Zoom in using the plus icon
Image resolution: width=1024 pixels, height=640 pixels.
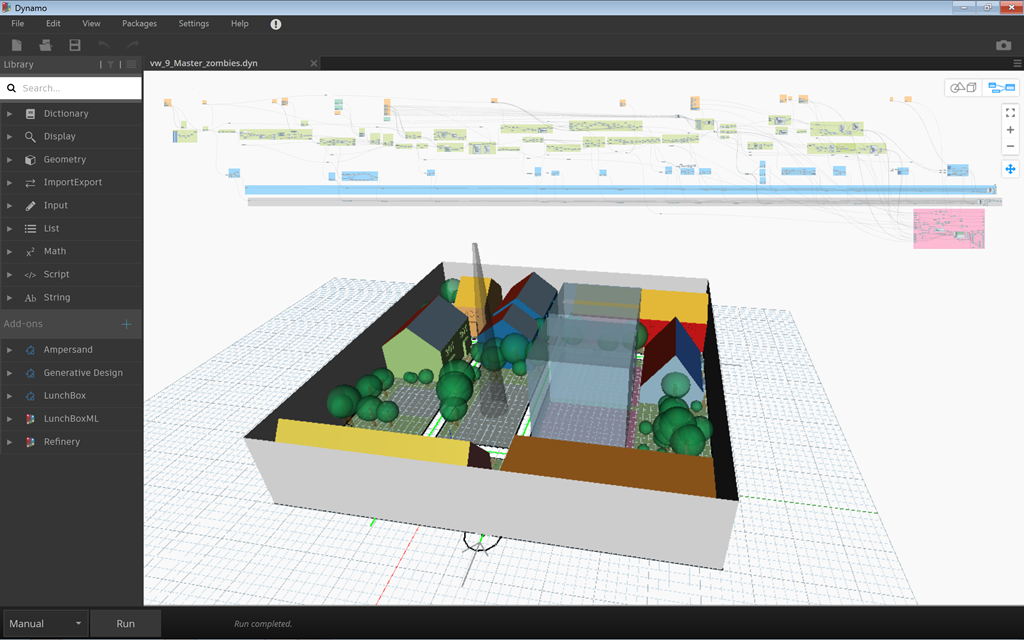click(1010, 130)
